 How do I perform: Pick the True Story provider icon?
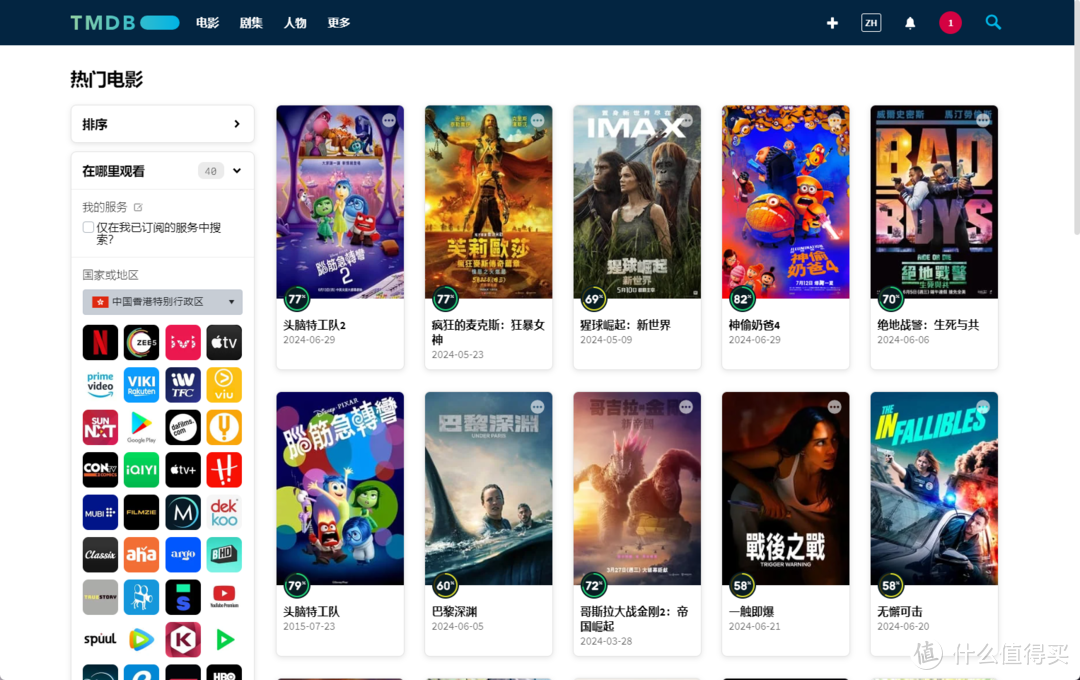(101, 597)
